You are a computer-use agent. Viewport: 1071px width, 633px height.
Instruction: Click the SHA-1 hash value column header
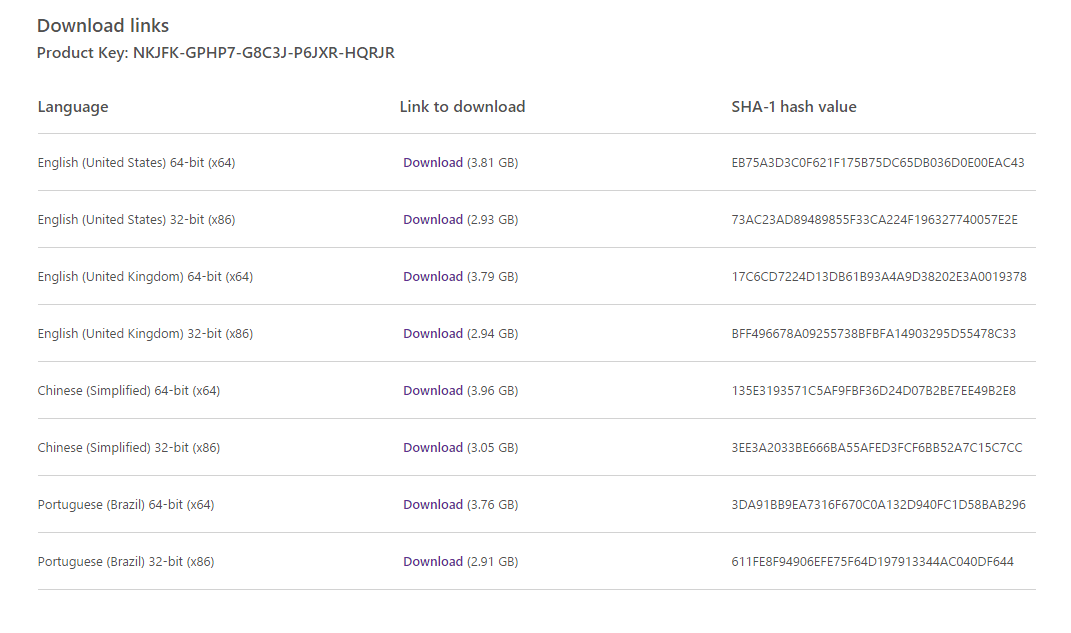coord(793,106)
